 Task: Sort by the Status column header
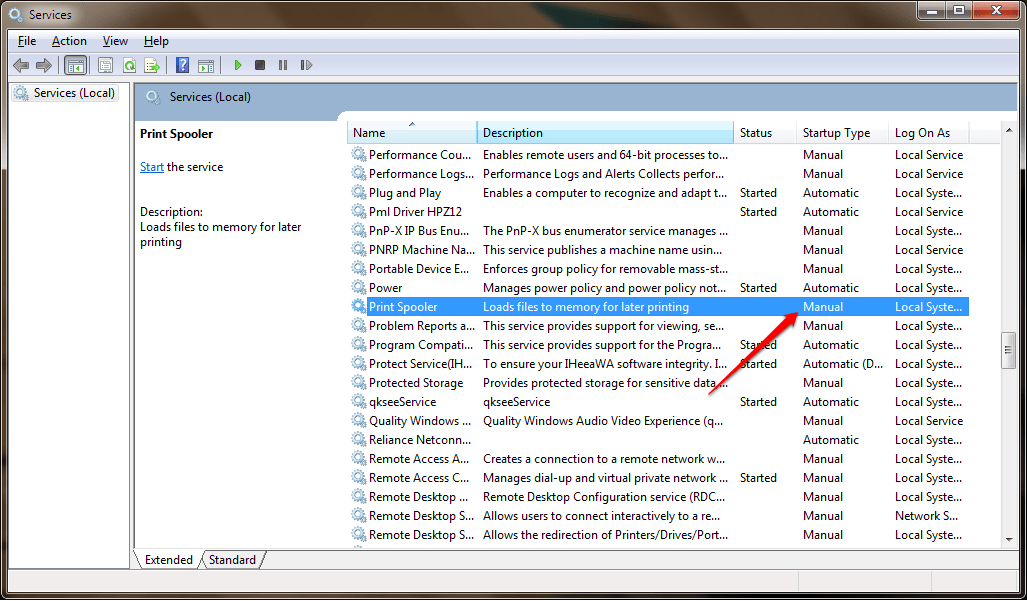[765, 132]
